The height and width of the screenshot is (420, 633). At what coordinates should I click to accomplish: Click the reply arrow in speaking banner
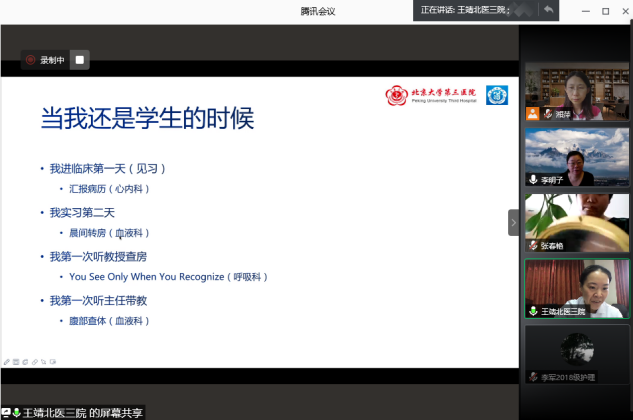pyautogui.click(x=548, y=9)
